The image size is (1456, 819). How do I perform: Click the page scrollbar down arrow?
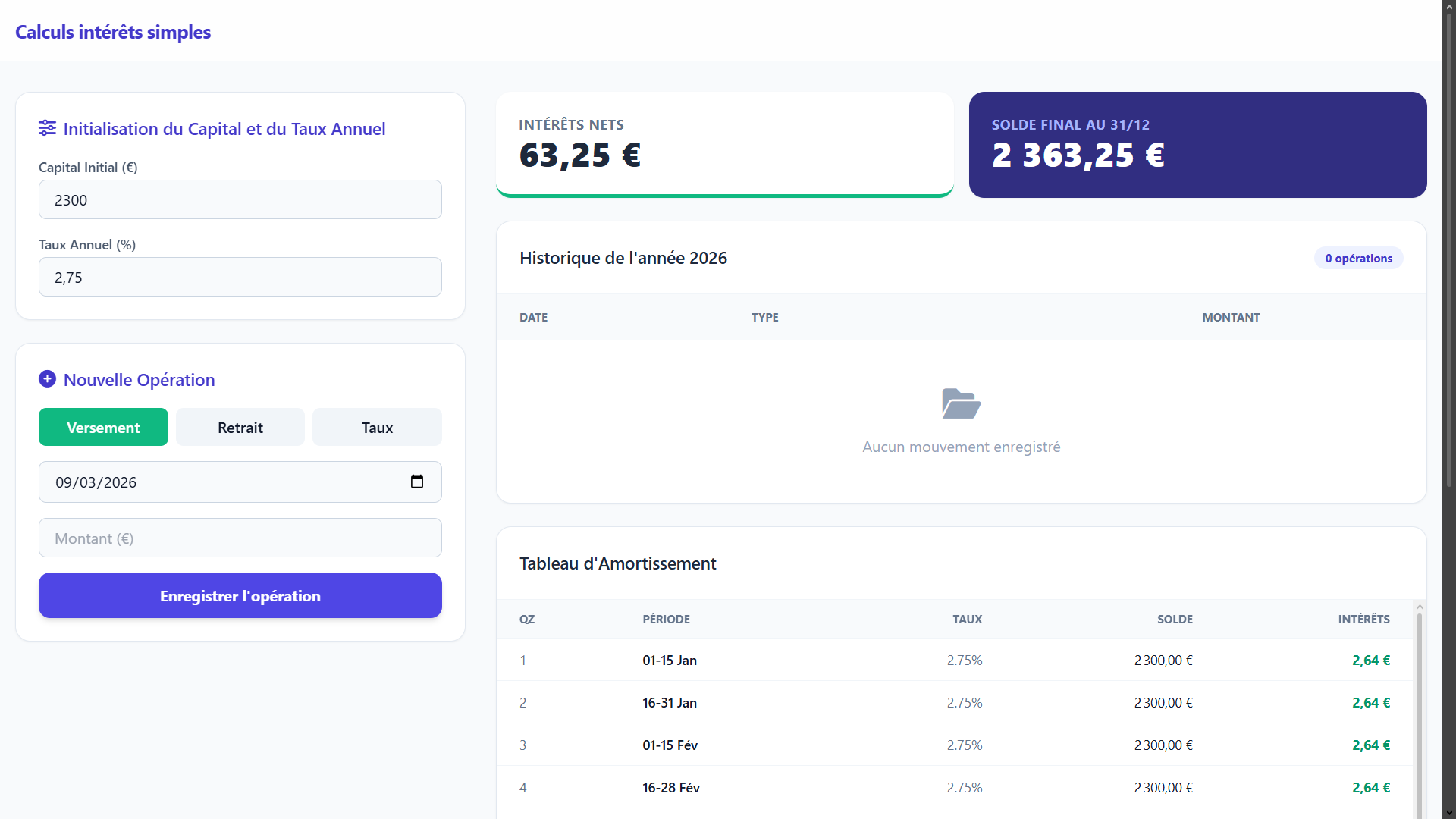point(1448,812)
